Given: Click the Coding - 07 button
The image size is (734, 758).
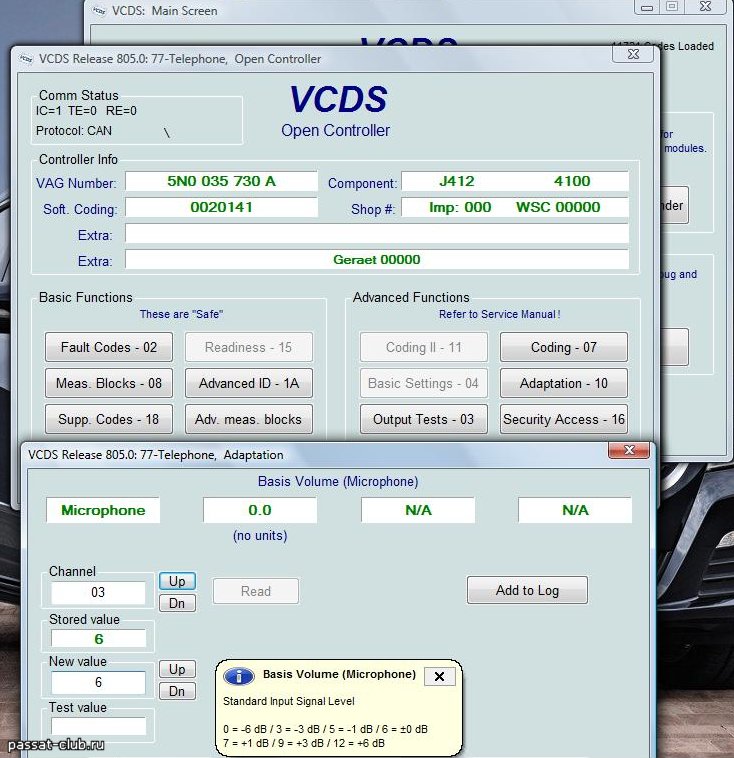Looking at the screenshot, I should pyautogui.click(x=564, y=347).
